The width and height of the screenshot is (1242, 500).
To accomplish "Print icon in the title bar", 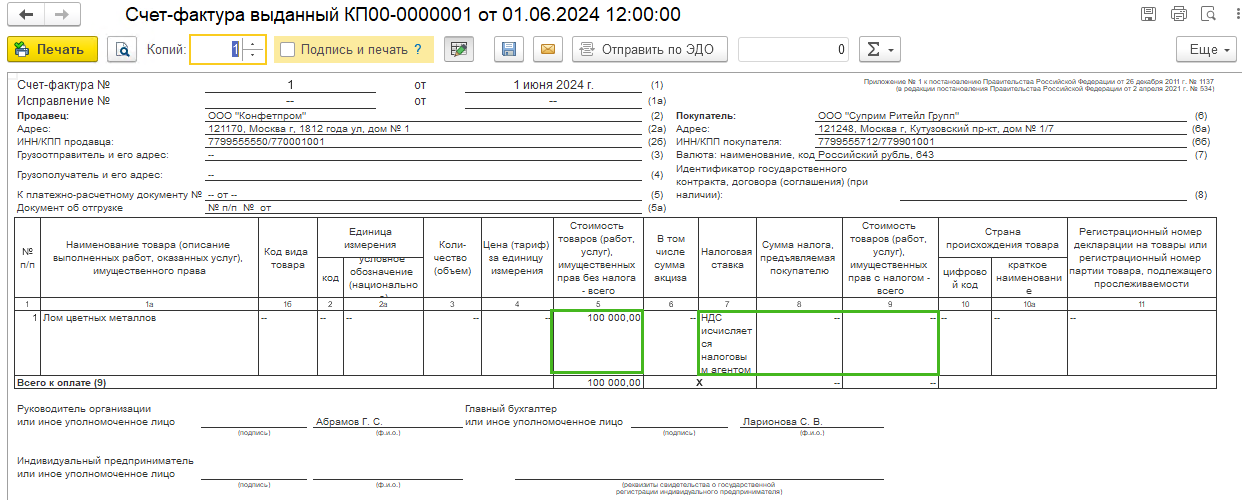I will tap(1178, 14).
